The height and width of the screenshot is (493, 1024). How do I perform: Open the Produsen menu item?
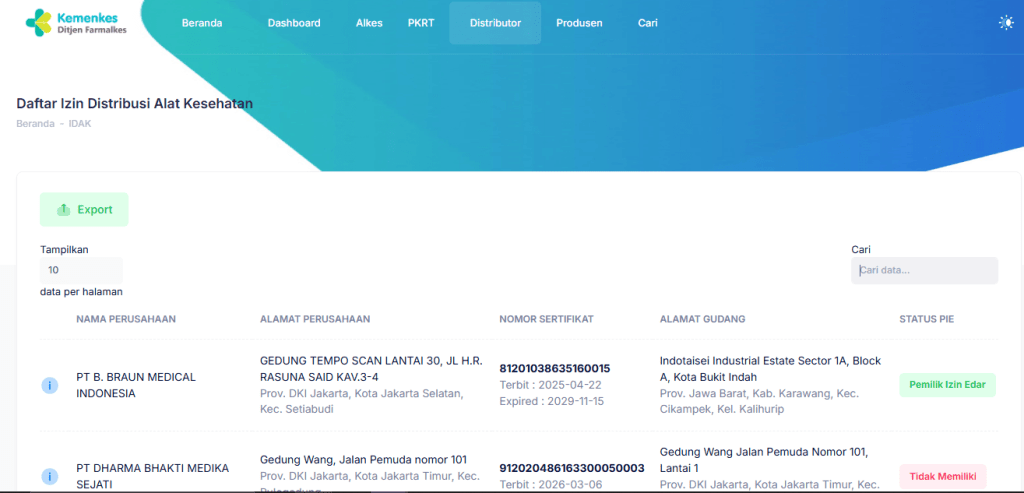(579, 23)
